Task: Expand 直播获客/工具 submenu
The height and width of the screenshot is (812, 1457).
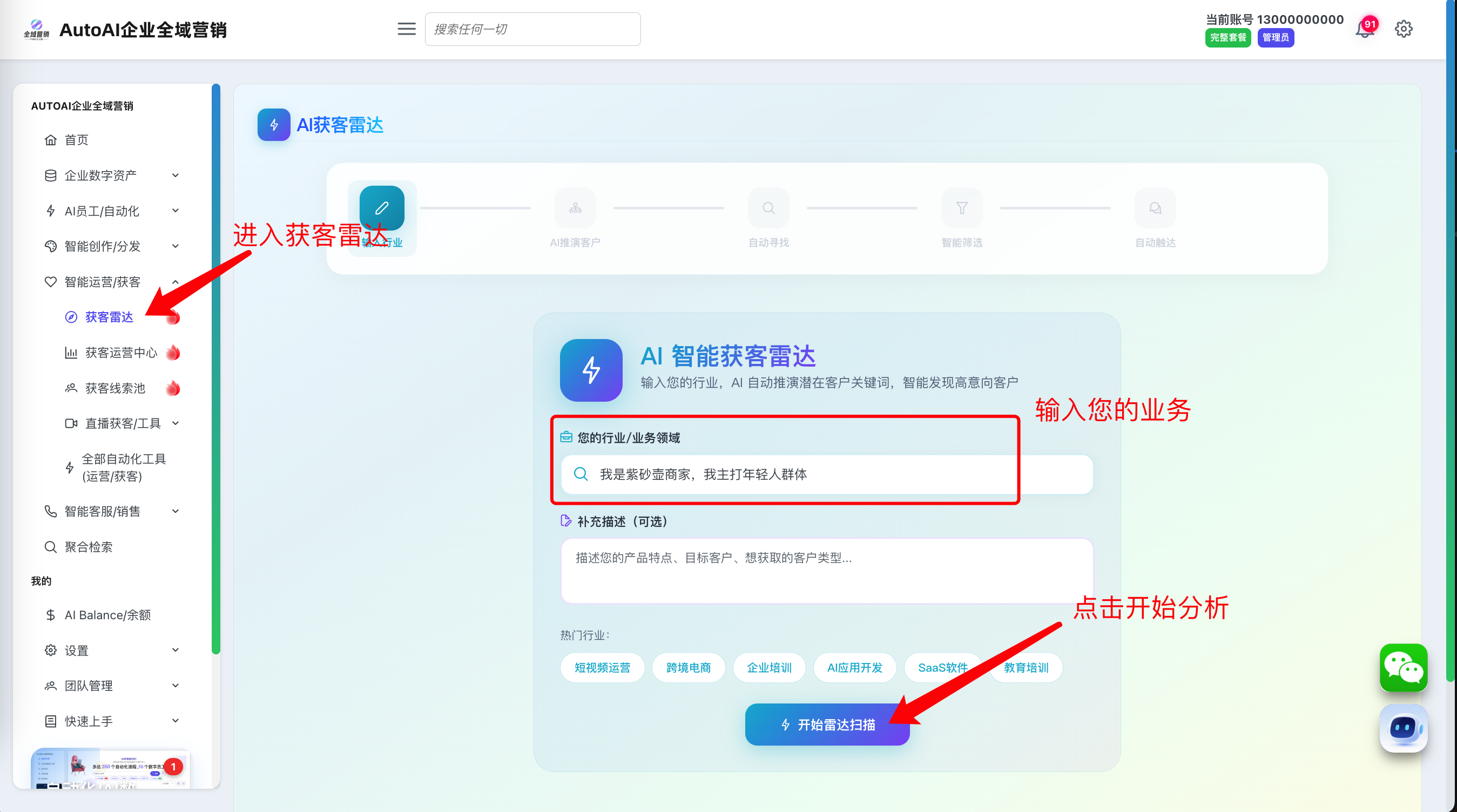Action: (123, 423)
